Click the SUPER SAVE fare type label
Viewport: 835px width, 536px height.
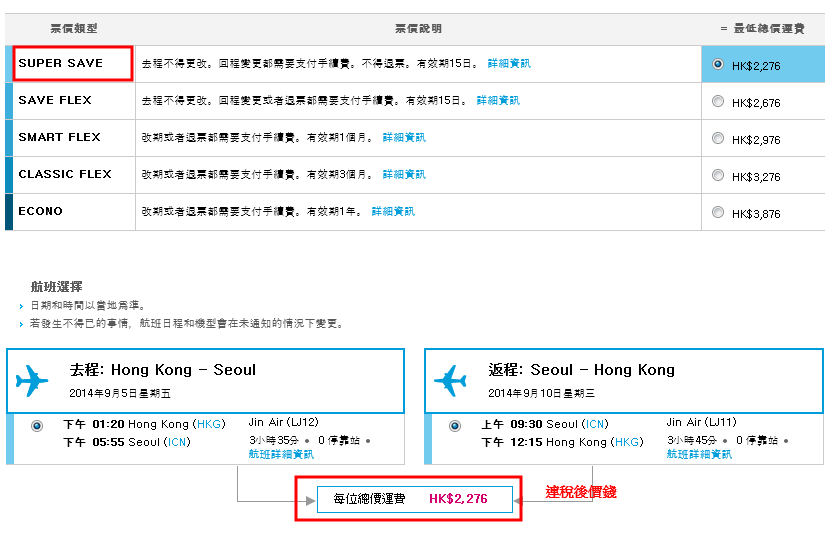pyautogui.click(x=60, y=63)
